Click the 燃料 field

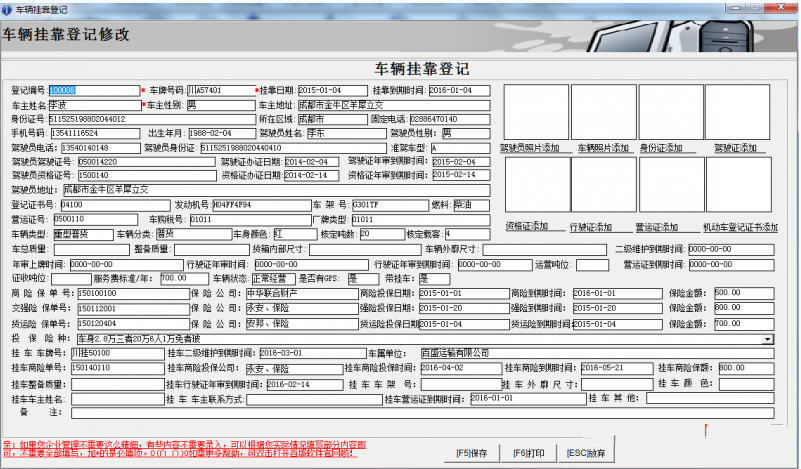click(471, 205)
